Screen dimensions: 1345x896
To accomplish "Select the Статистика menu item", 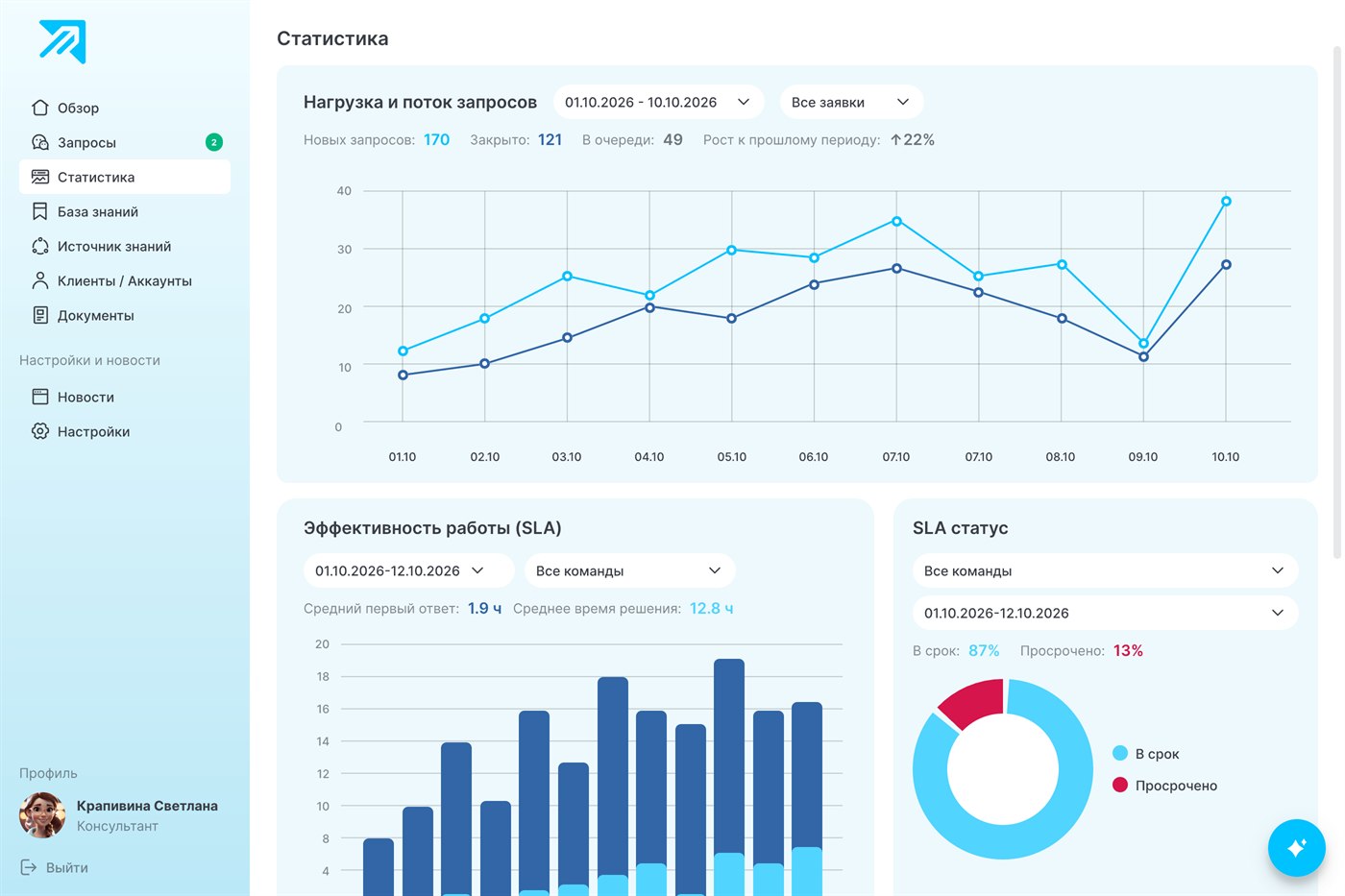I will 125,177.
